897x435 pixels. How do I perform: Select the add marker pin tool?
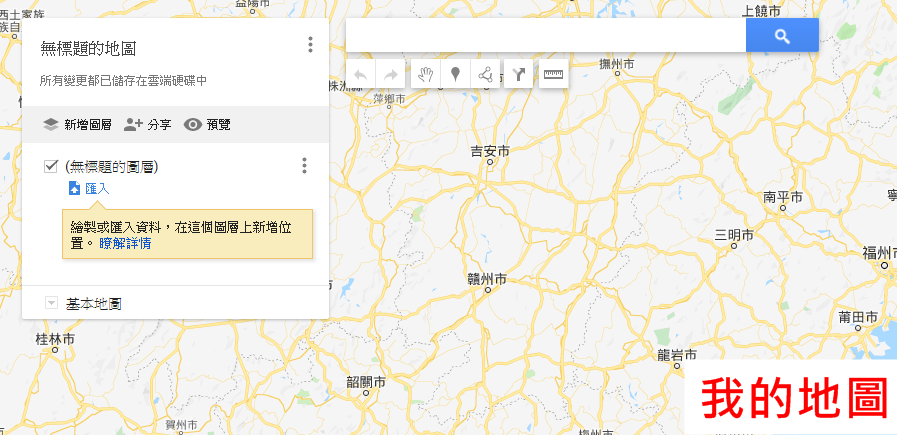[x=455, y=74]
